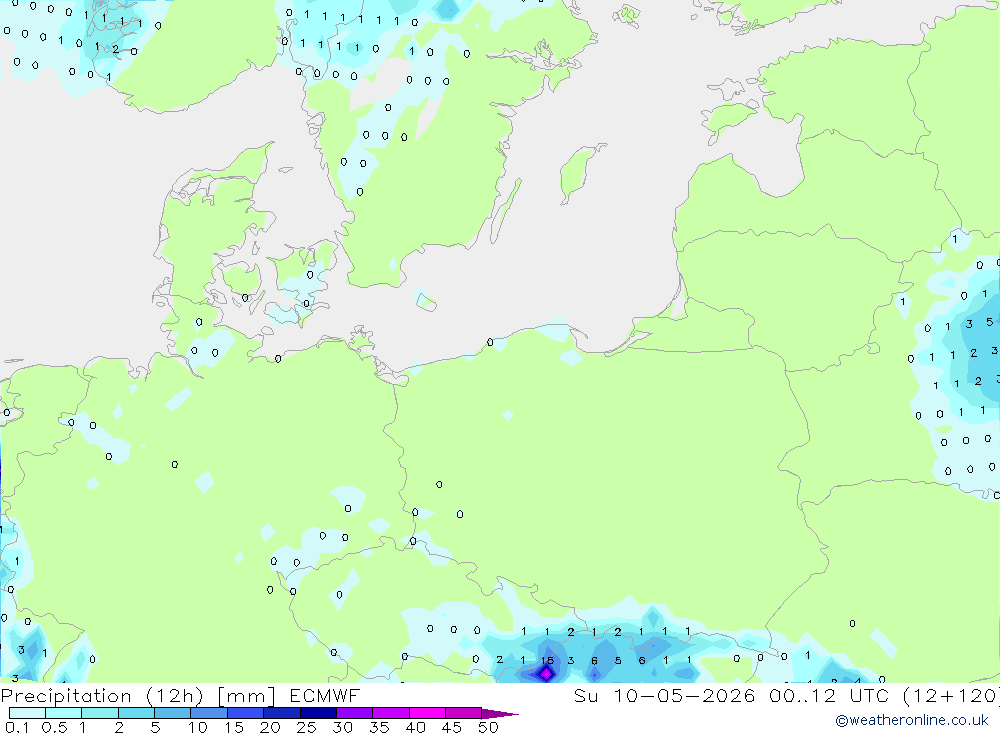Viewport: 1000px width, 733px height.
Task: Click the legend arrow tip beyond 50
Action: (x=500, y=713)
